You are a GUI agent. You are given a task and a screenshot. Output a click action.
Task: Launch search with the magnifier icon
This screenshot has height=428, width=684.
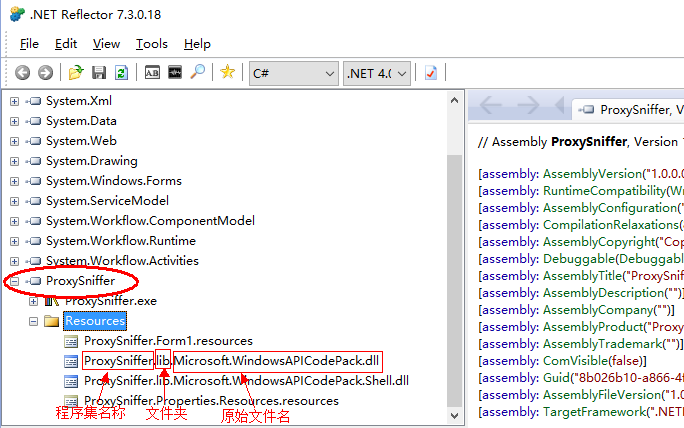point(198,72)
